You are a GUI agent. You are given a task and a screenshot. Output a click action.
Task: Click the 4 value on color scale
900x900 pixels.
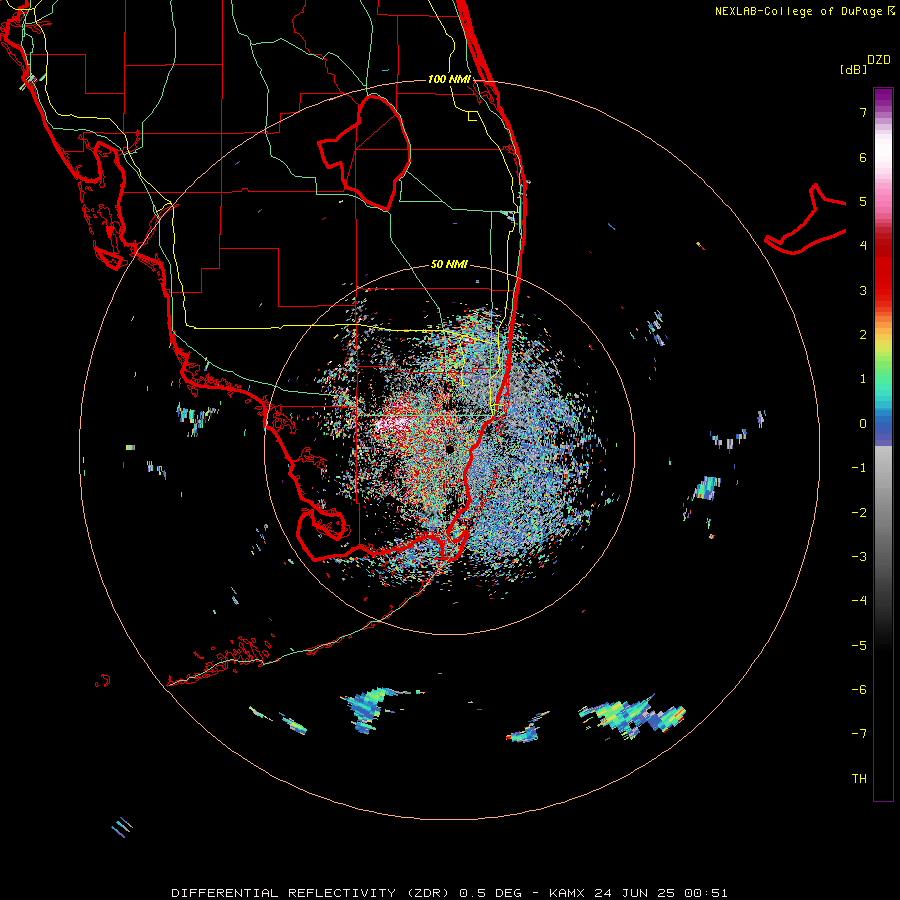point(863,246)
